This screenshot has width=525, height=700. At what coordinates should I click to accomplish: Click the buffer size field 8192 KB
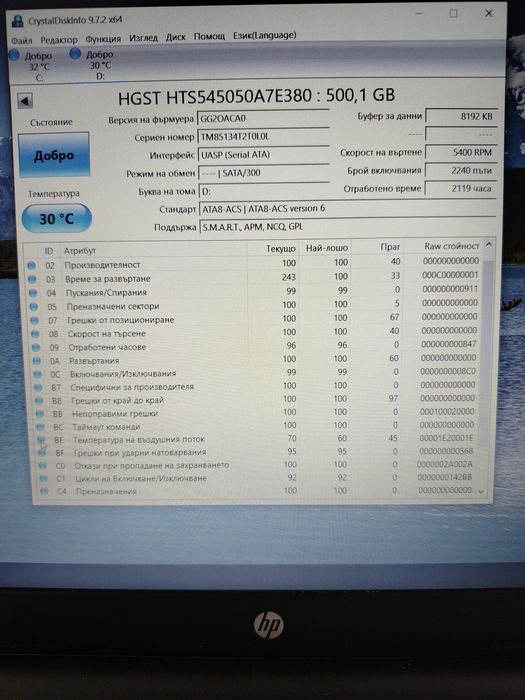[461, 116]
